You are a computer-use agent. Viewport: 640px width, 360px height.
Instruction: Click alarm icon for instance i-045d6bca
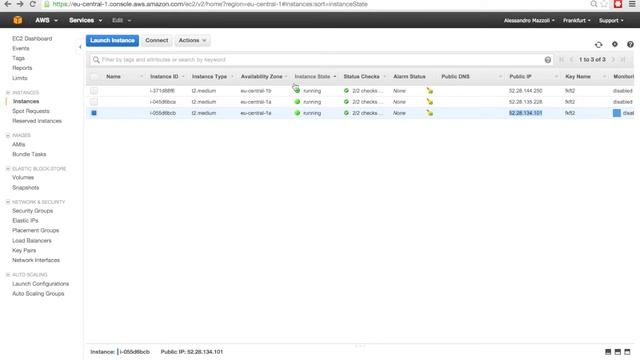(429, 102)
